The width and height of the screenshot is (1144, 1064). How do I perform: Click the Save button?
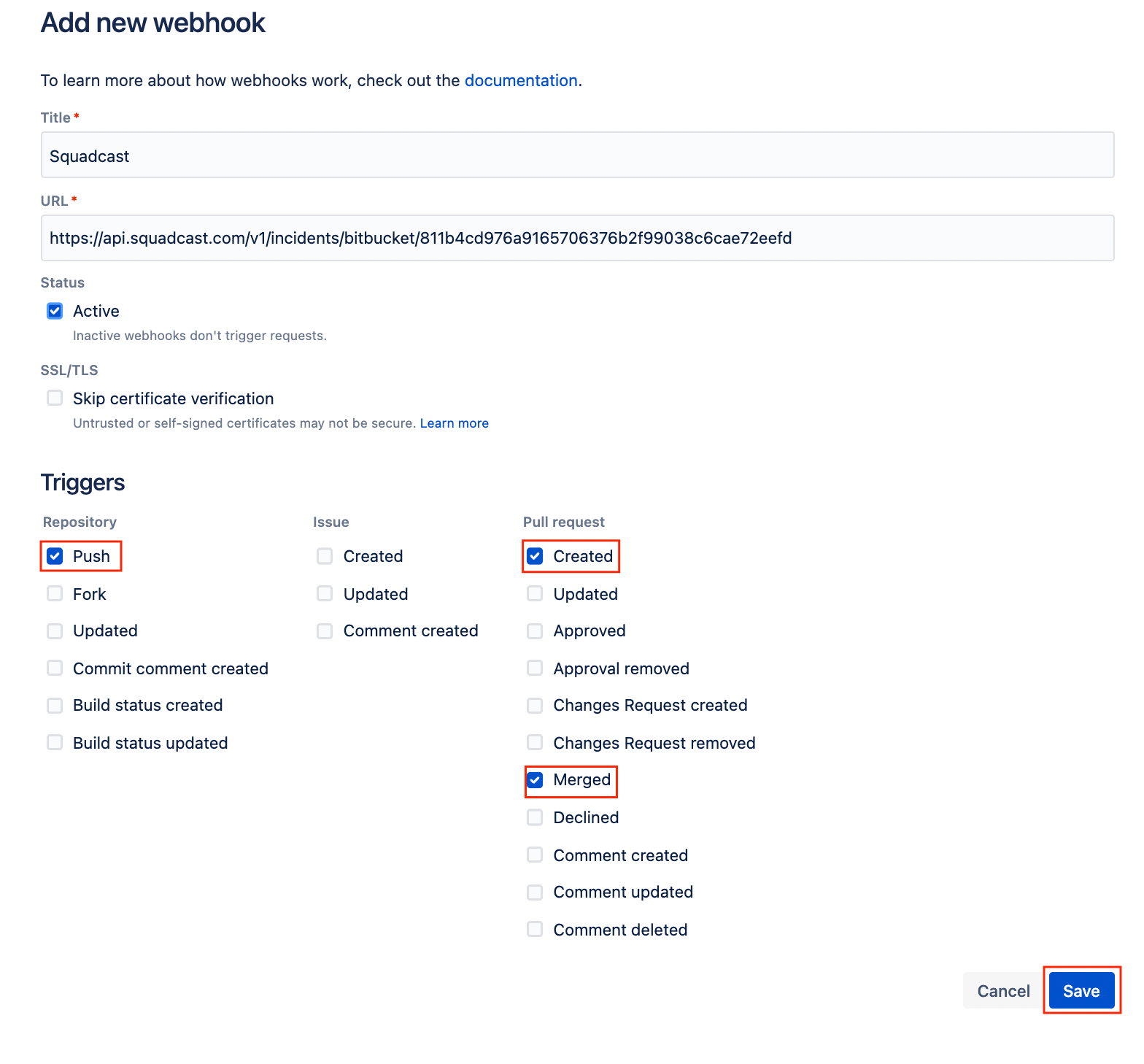point(1081,990)
